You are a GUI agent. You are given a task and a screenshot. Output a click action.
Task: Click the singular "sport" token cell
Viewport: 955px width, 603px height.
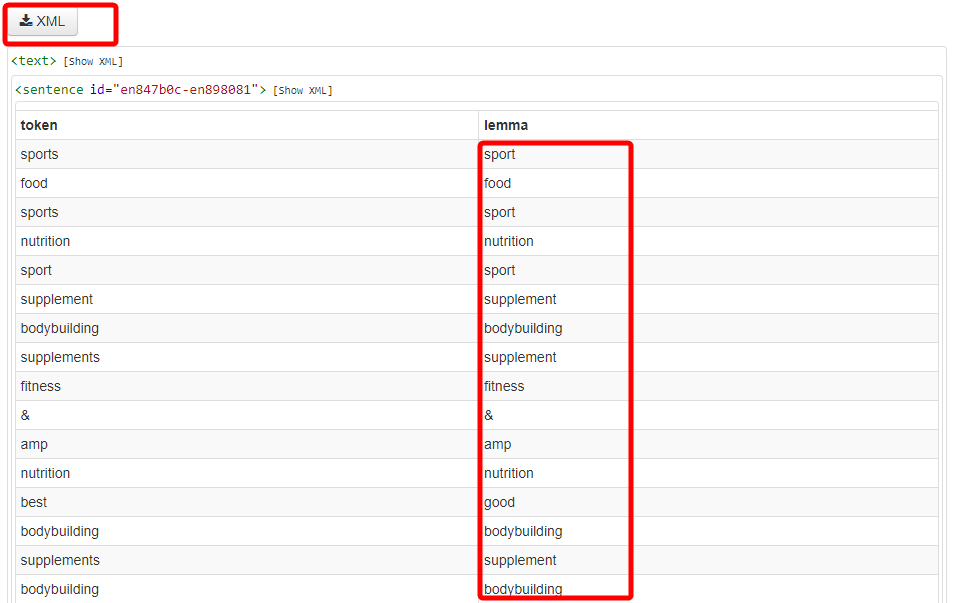click(247, 270)
